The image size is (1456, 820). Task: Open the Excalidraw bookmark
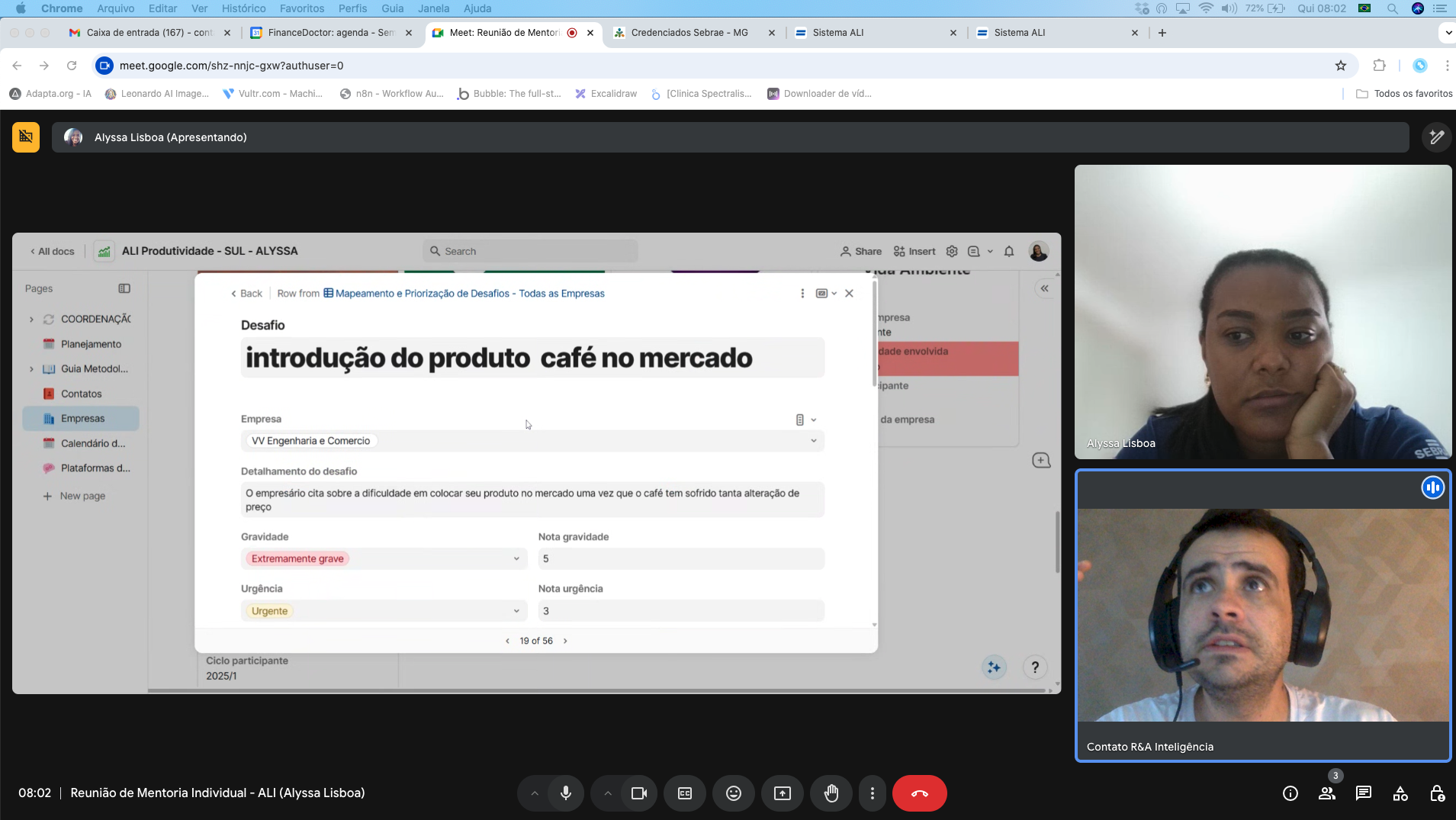click(x=606, y=94)
